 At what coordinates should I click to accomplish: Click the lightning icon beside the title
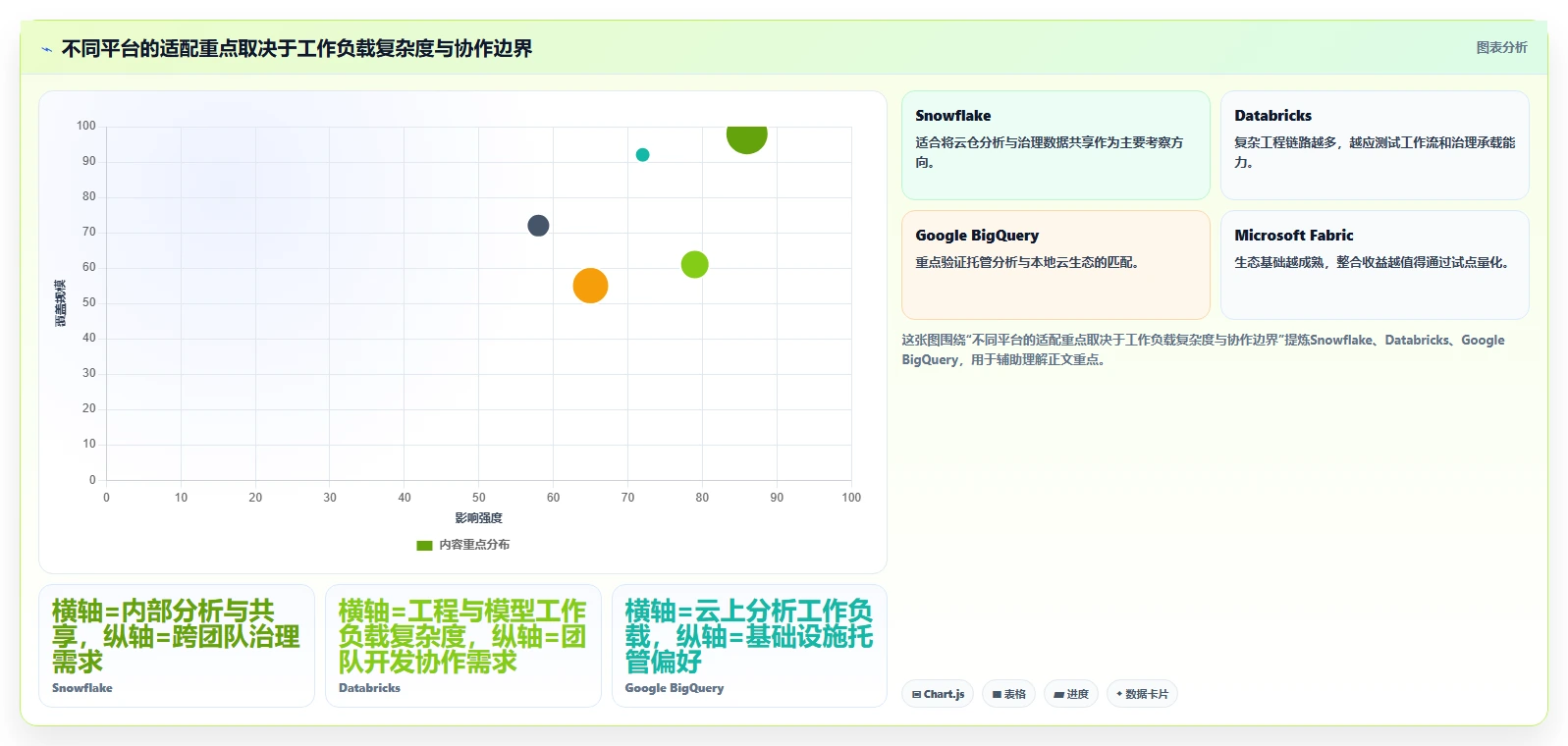pos(46,49)
